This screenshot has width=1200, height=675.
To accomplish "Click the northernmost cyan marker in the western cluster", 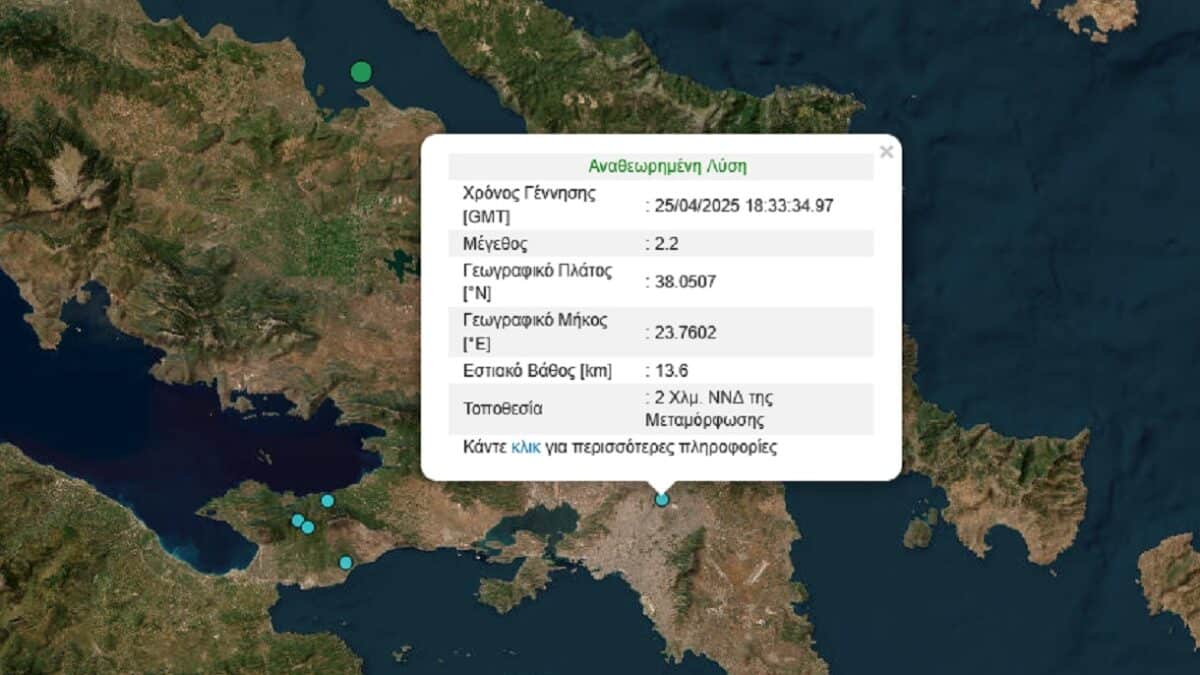I will [x=327, y=500].
